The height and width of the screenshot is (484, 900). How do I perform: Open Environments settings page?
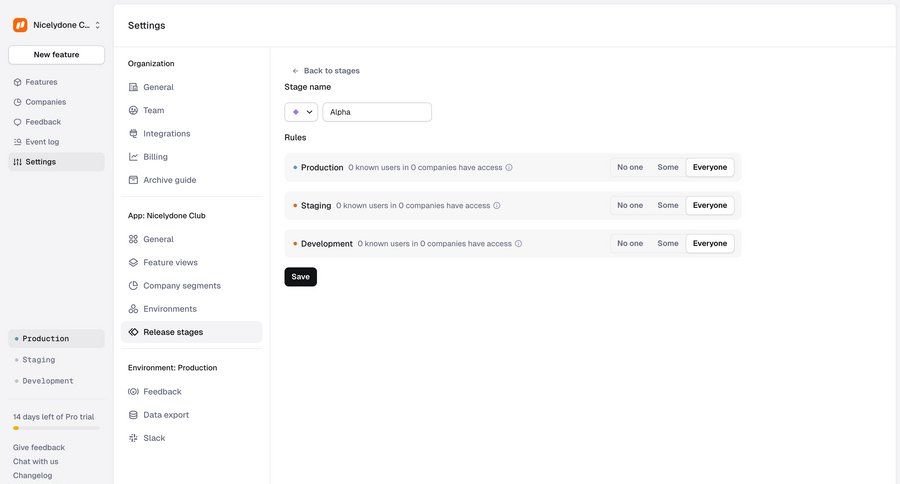pos(192,309)
